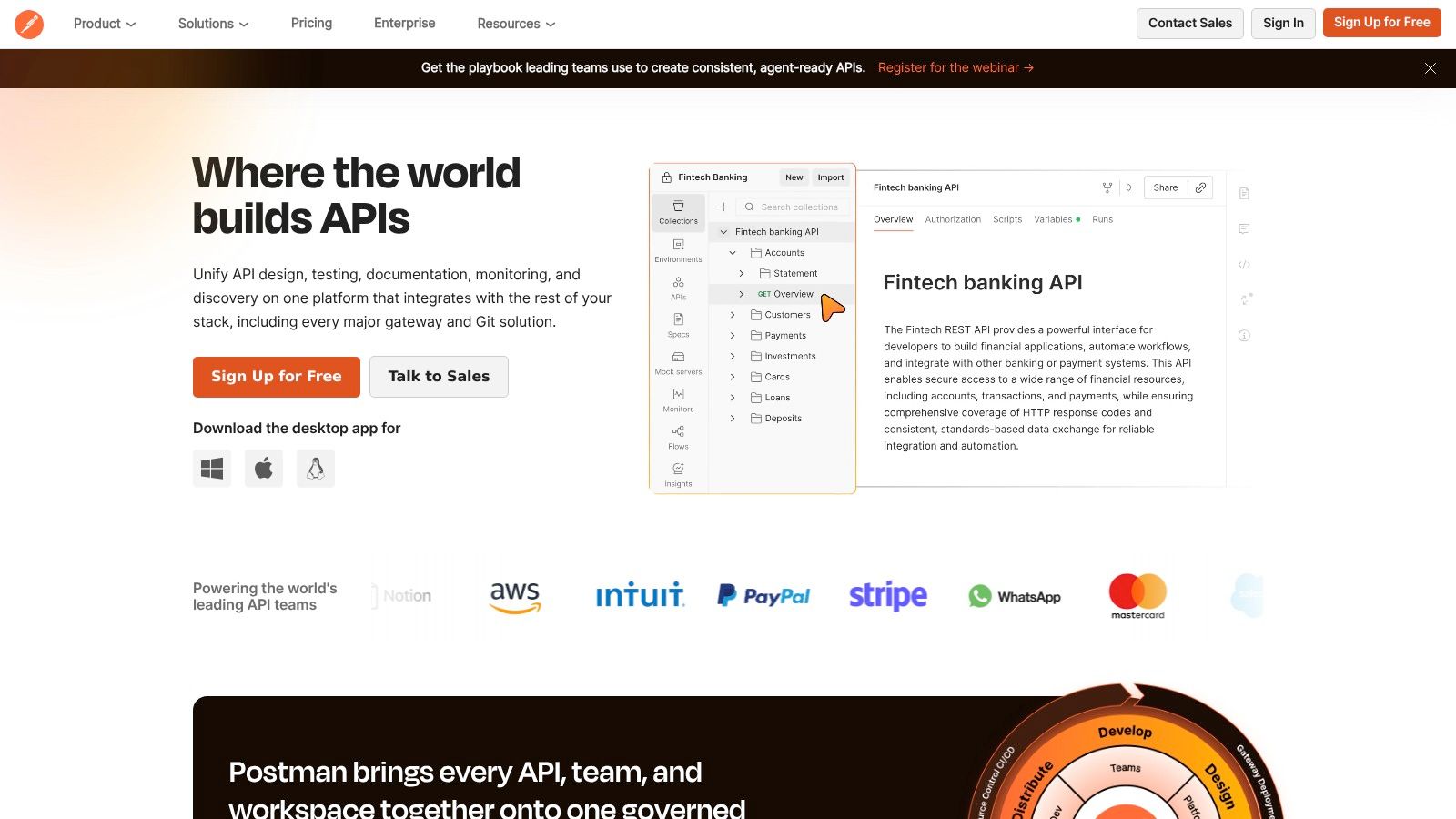This screenshot has height=819, width=1456.
Task: Select the Collections sidebar icon
Action: click(x=678, y=212)
